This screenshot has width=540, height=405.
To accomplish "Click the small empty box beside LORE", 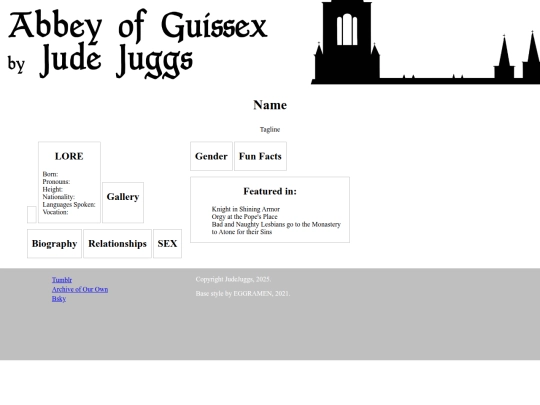I will tap(32, 215).
